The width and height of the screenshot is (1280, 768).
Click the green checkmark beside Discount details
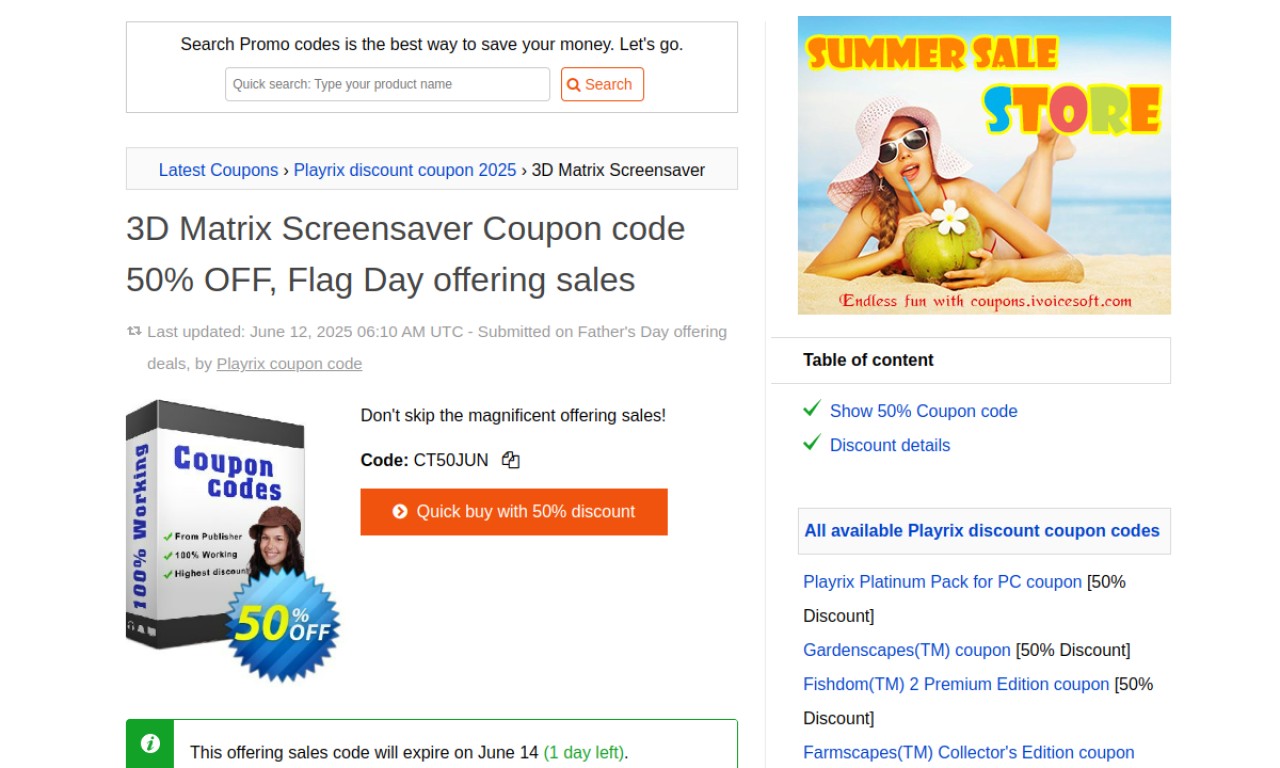(x=812, y=443)
